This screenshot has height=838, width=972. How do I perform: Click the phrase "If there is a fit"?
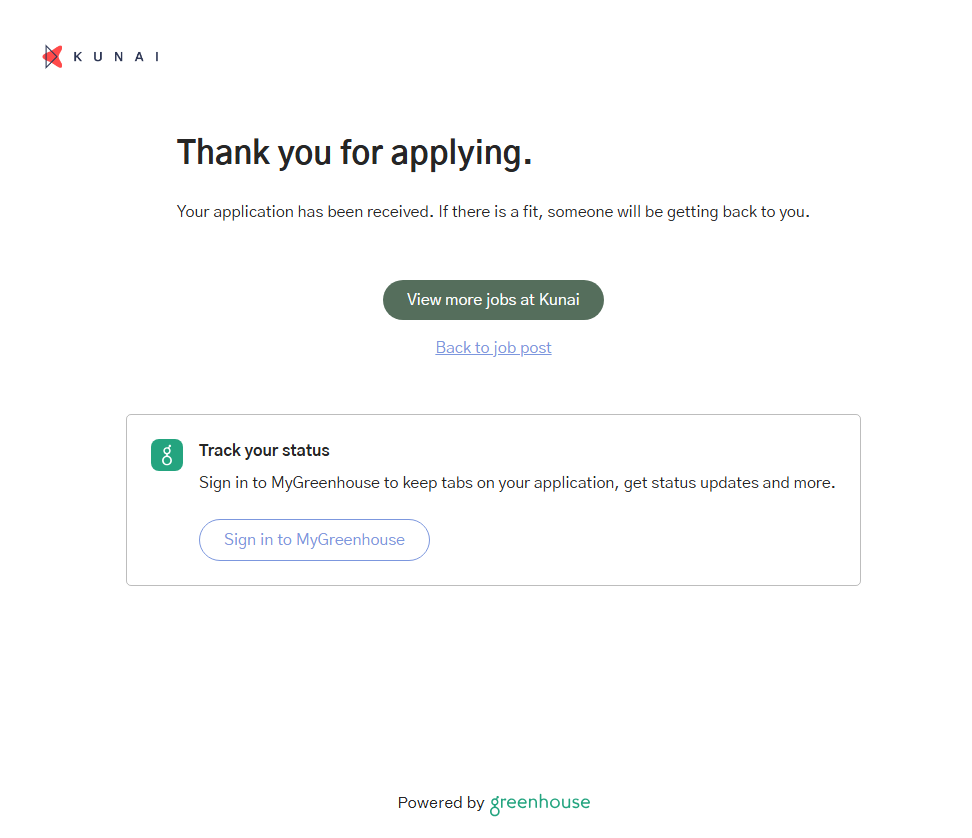tap(490, 212)
